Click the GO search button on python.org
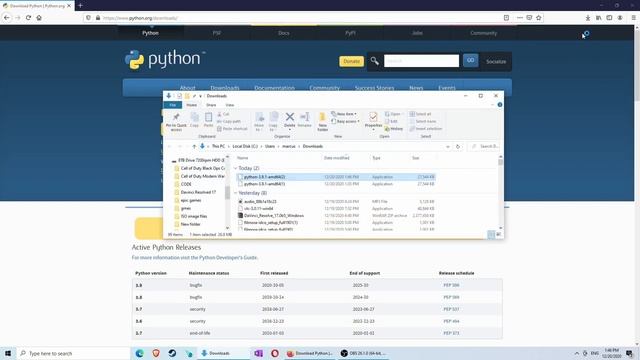The height and width of the screenshot is (360, 640). (470, 60)
